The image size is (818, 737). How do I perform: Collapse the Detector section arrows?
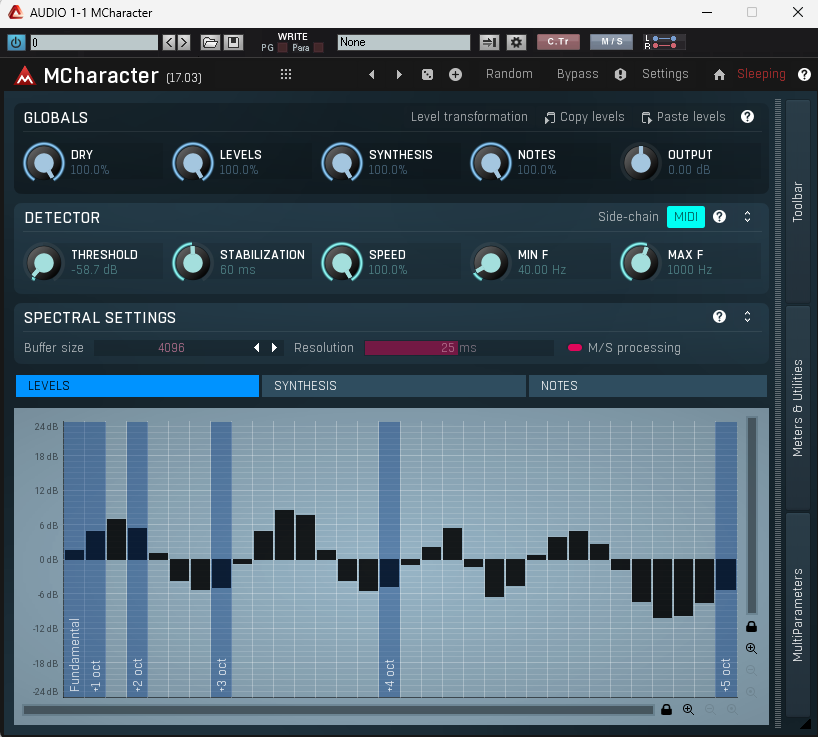coord(747,216)
